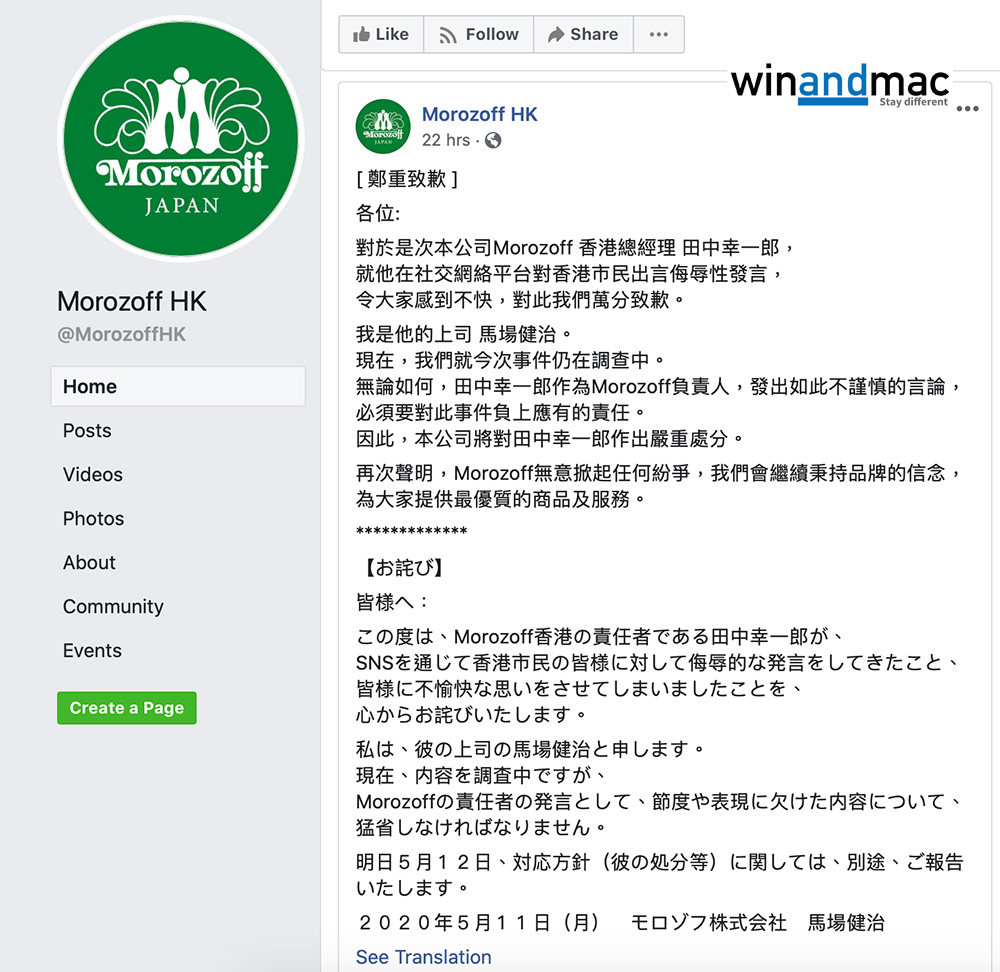This screenshot has height=972, width=1000.
Task: Follow the Morozoff HK page
Action: tap(479, 34)
